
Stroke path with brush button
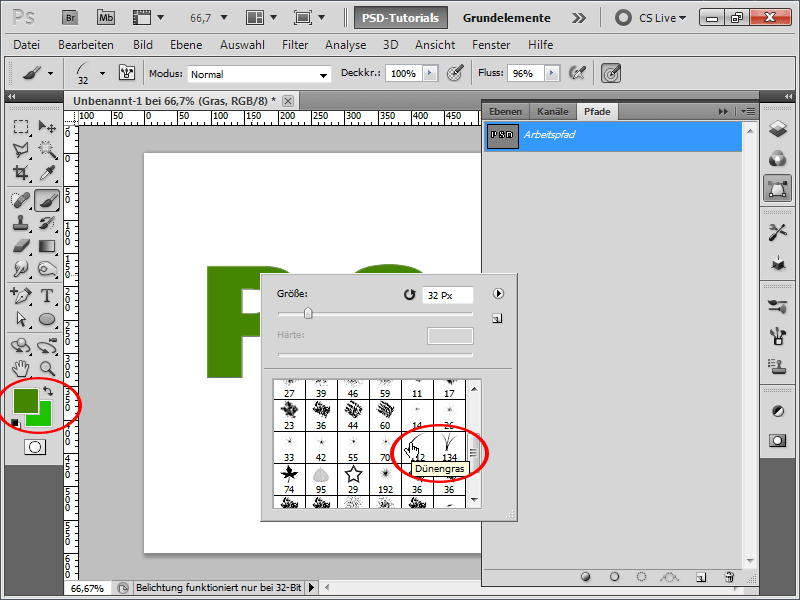tap(614, 577)
